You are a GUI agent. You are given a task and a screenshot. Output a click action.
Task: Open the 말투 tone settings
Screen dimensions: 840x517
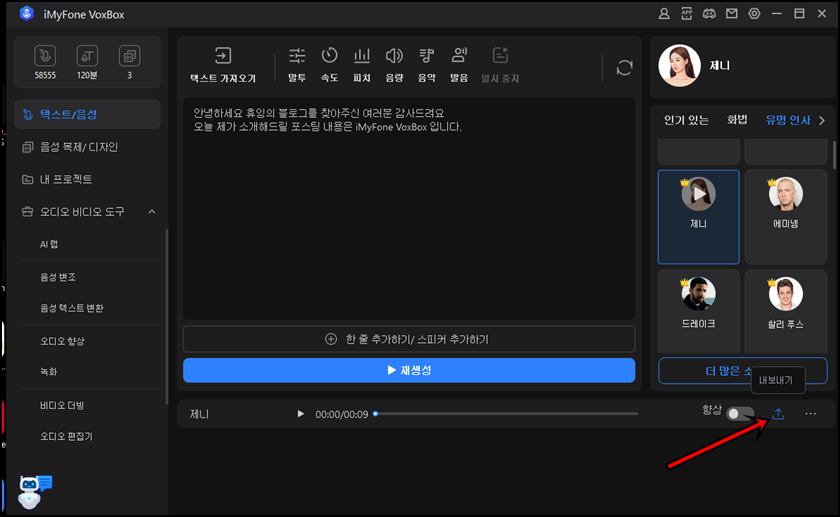point(297,64)
